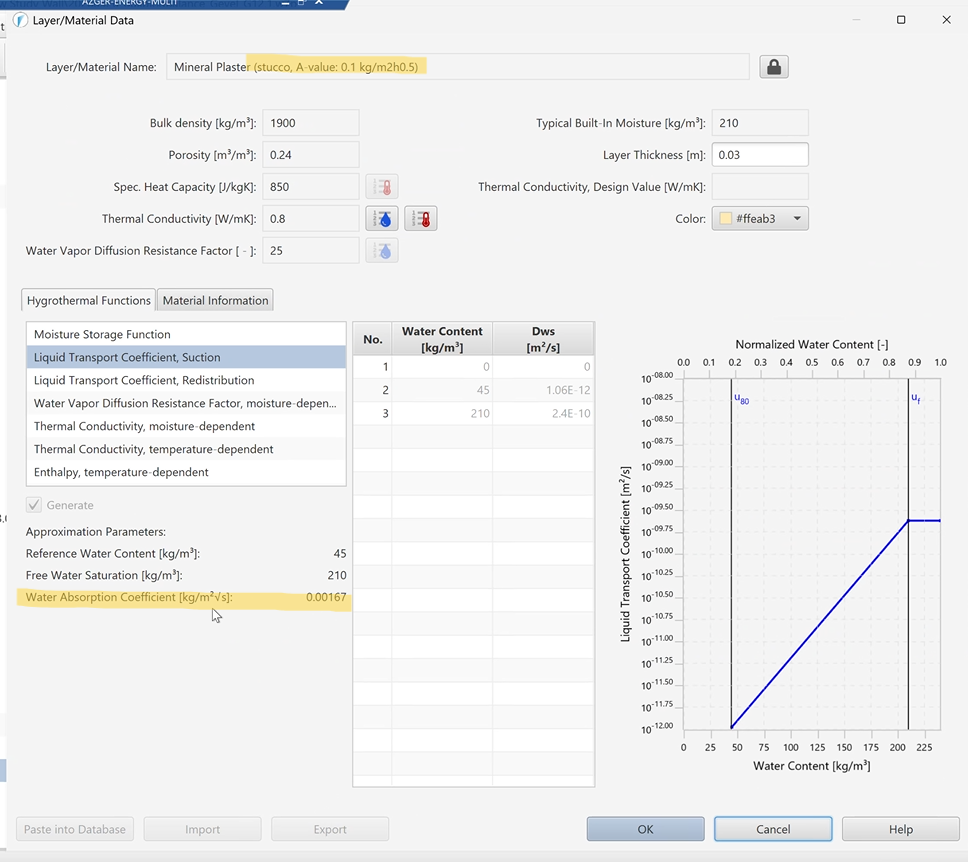This screenshot has height=862, width=968.
Task: Close the Layer/Material Data dialog
Action: pos(946,20)
